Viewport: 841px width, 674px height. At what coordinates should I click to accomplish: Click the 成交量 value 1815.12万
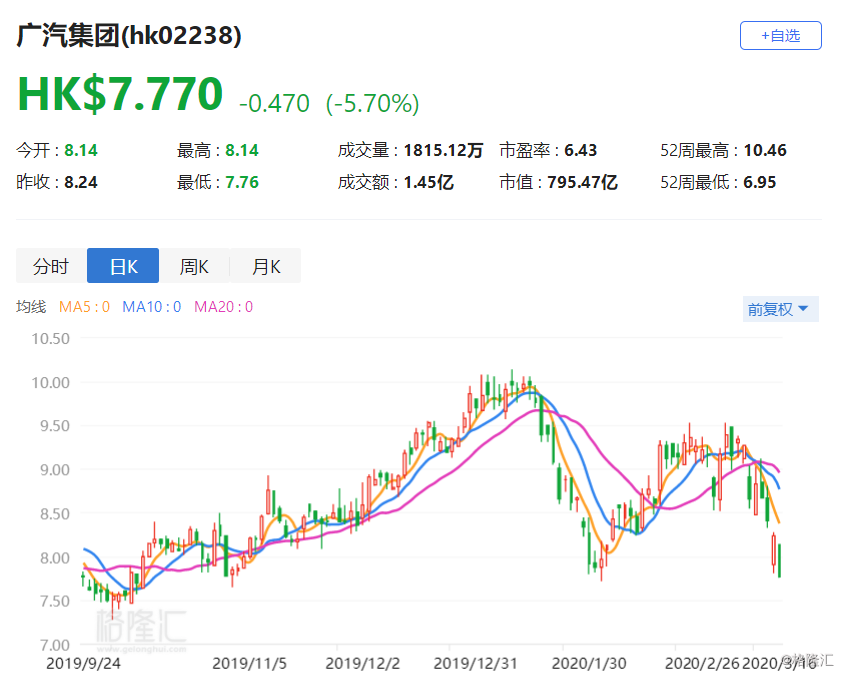[x=443, y=150]
